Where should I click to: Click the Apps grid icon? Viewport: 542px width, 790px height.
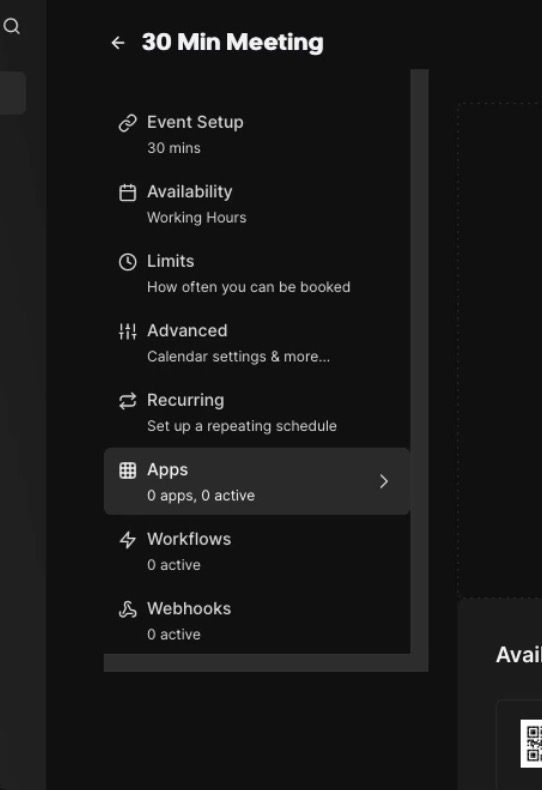pos(127,470)
